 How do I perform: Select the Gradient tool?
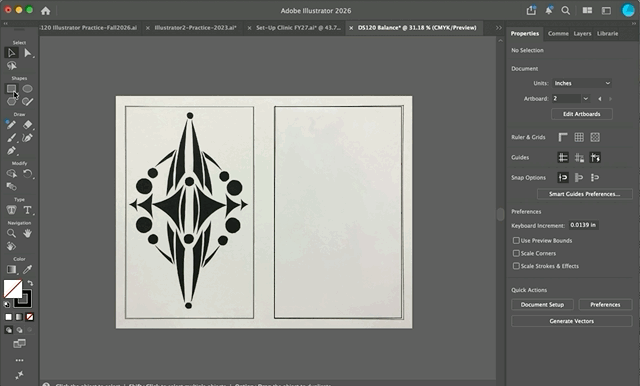[11, 269]
